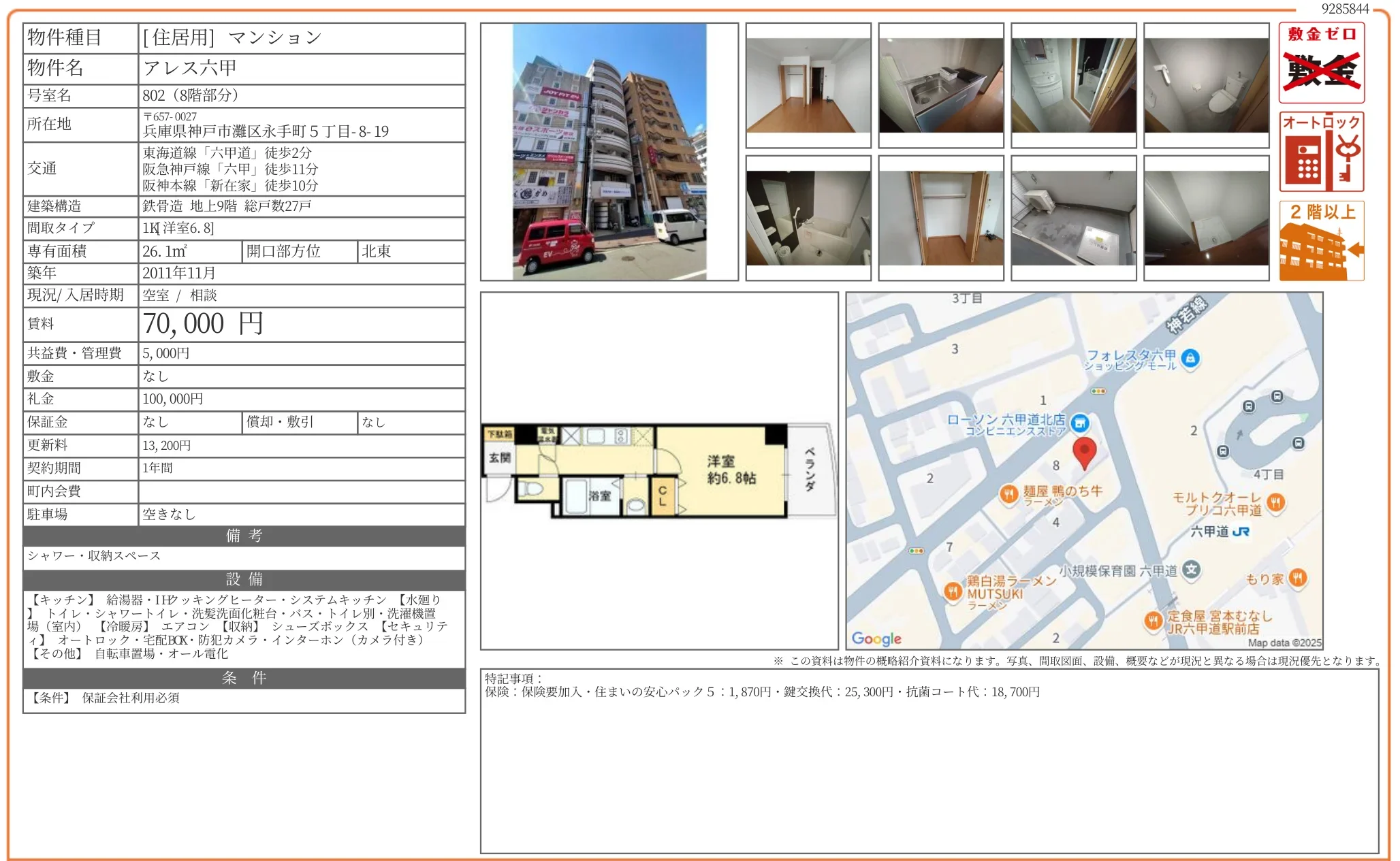Click the 敷金ゼロ badge icon
The height and width of the screenshot is (861, 1400).
(1321, 63)
